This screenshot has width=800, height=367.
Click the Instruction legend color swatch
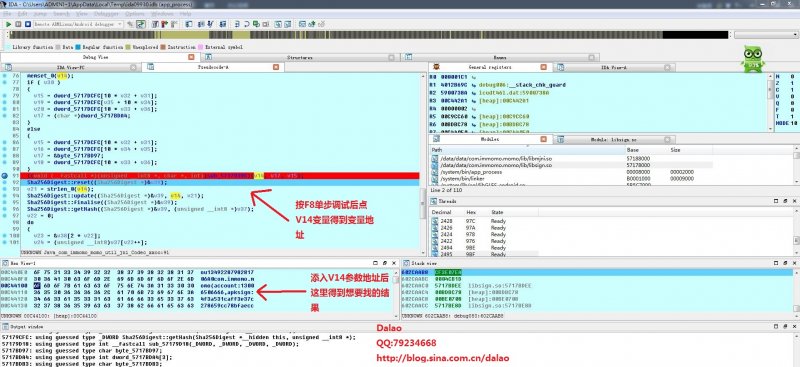coord(163,47)
